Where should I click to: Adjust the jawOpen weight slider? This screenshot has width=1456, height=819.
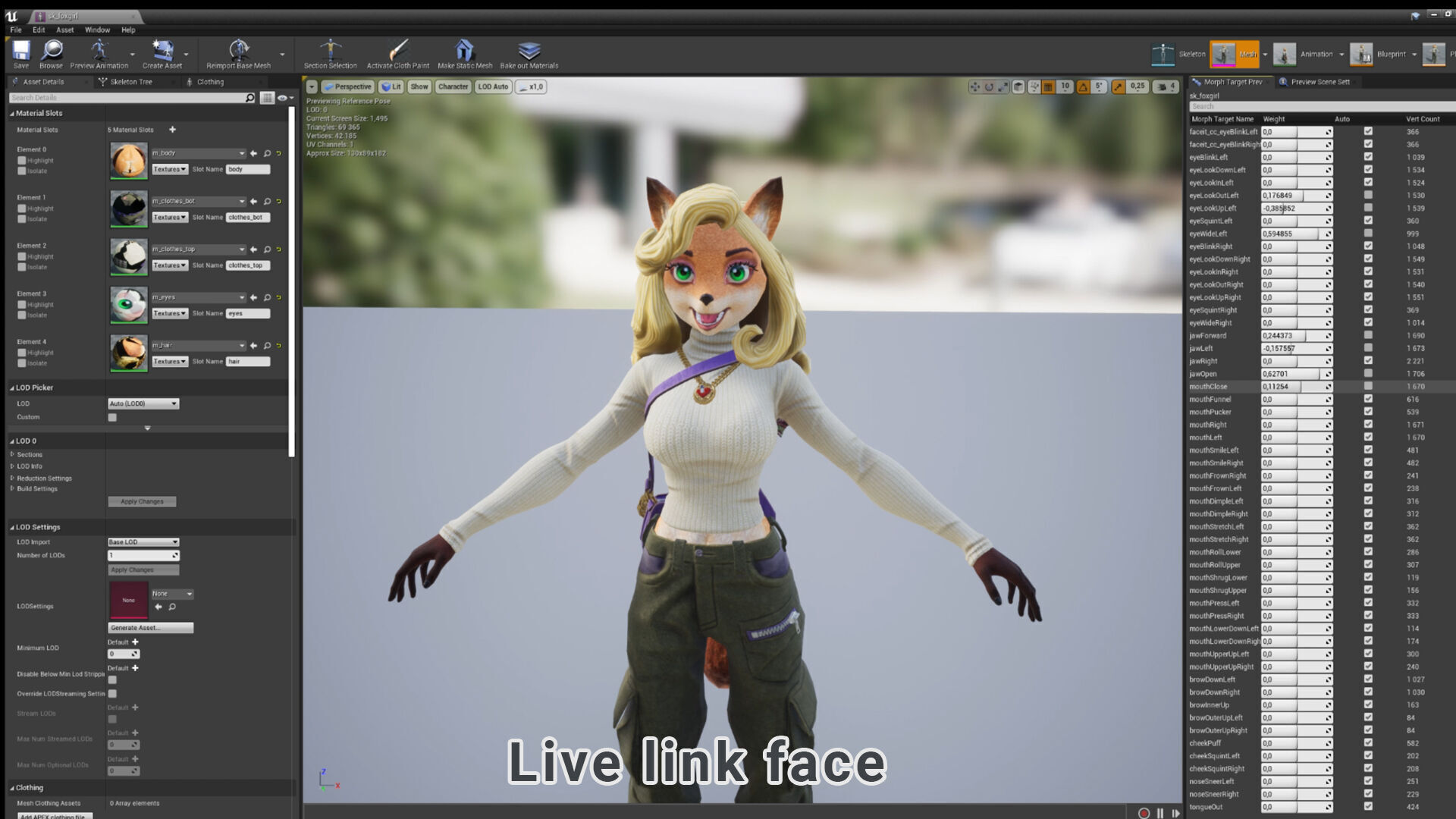click(x=1297, y=374)
